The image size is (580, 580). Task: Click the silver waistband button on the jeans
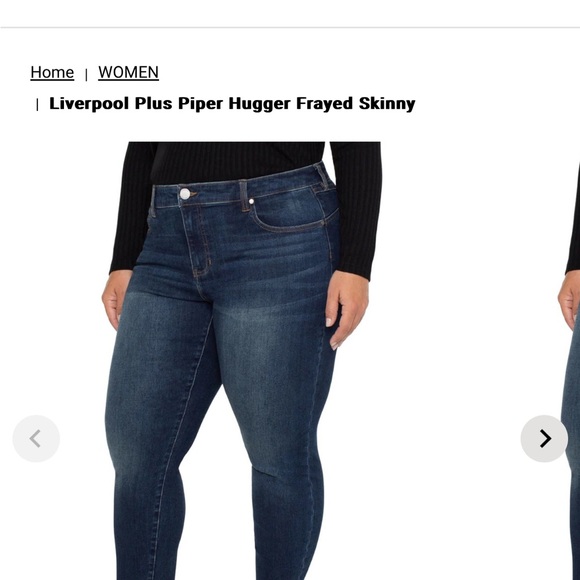185,193
